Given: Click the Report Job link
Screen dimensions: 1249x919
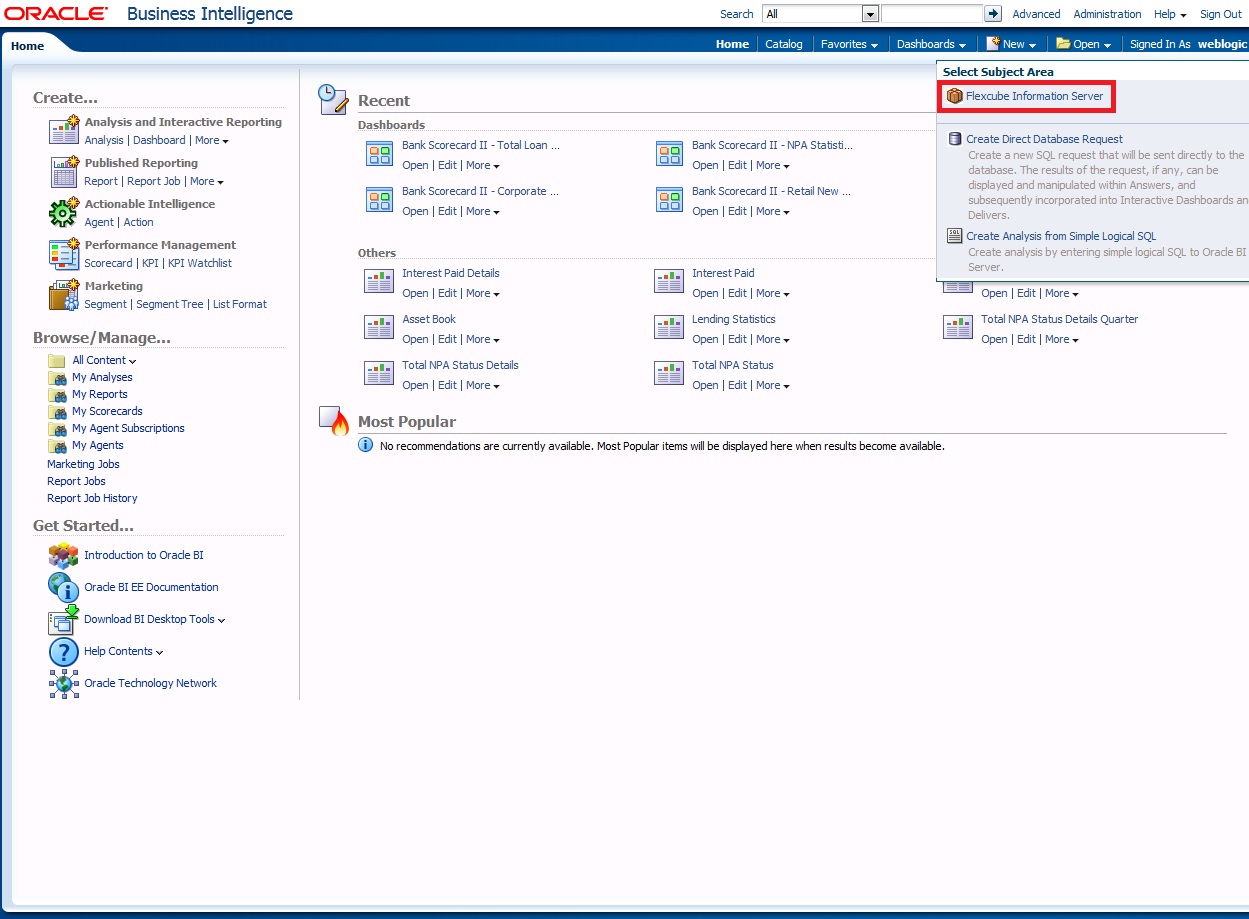Looking at the screenshot, I should click(154, 181).
